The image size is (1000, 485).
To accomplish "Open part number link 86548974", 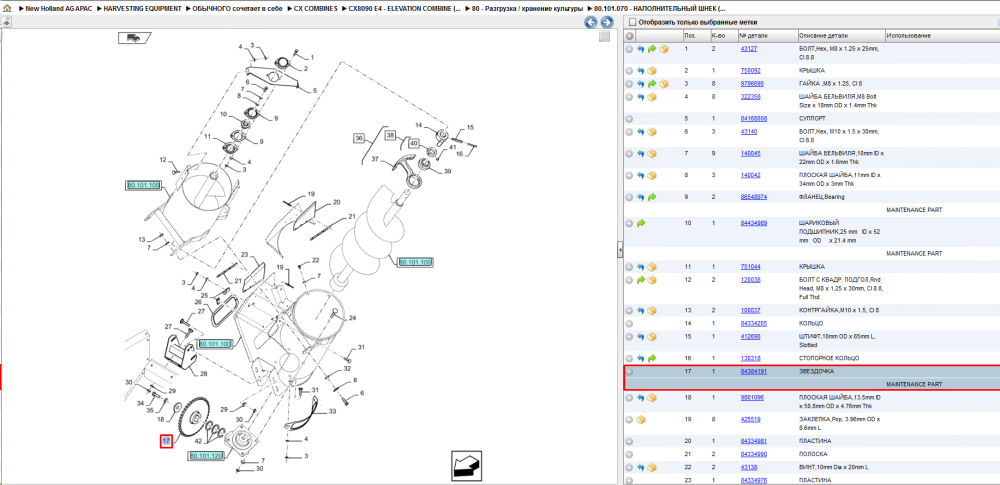I will click(x=753, y=197).
